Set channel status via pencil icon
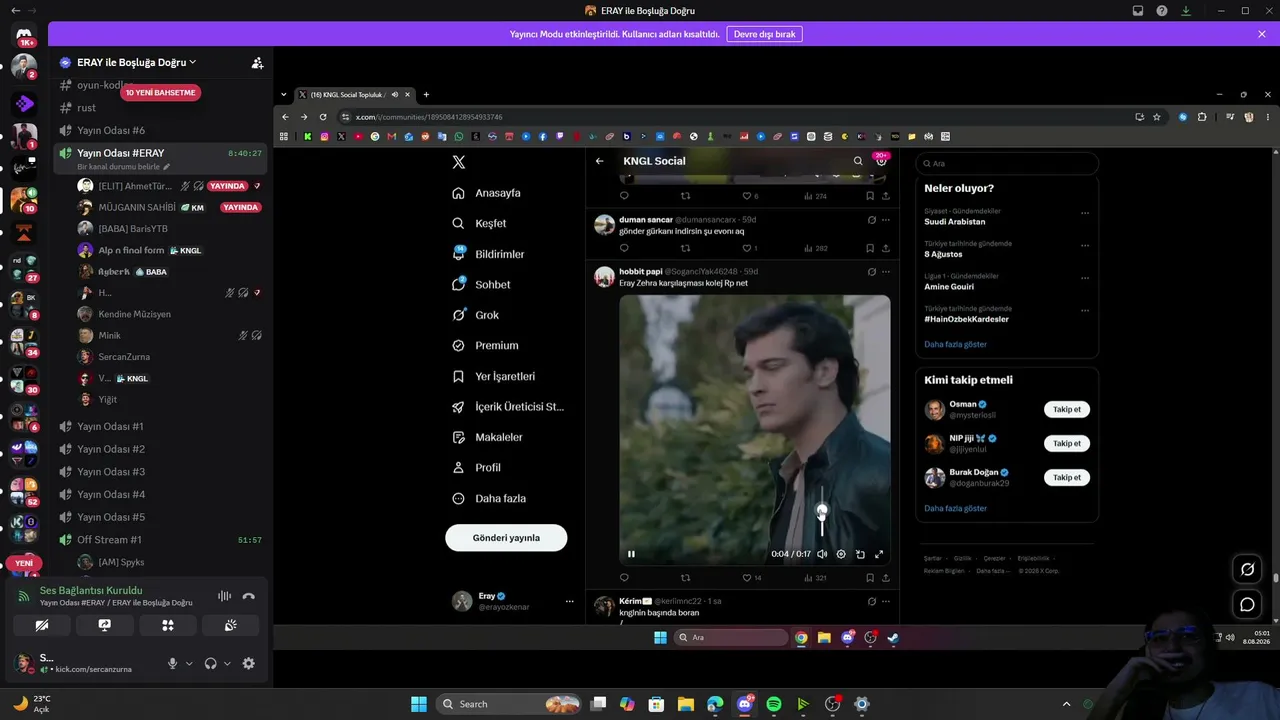Screen dimensions: 1280x720 pos(167,167)
